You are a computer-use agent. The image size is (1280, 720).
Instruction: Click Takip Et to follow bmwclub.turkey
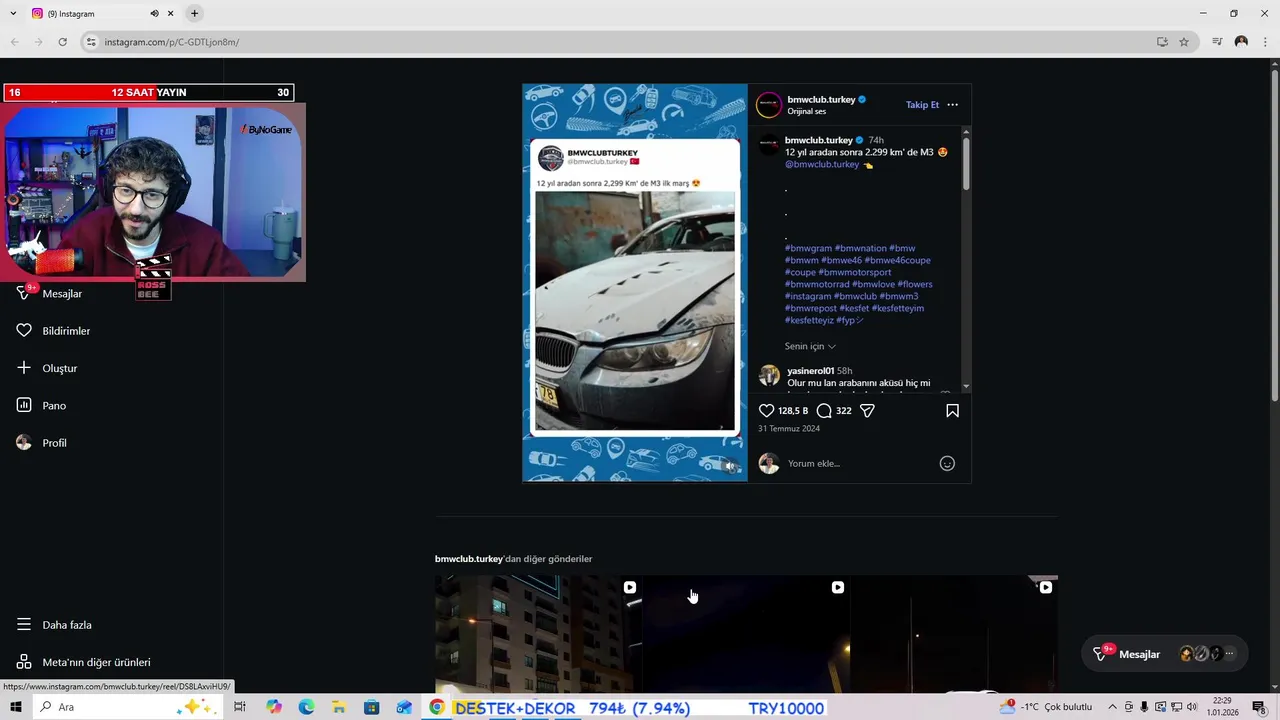(x=922, y=105)
